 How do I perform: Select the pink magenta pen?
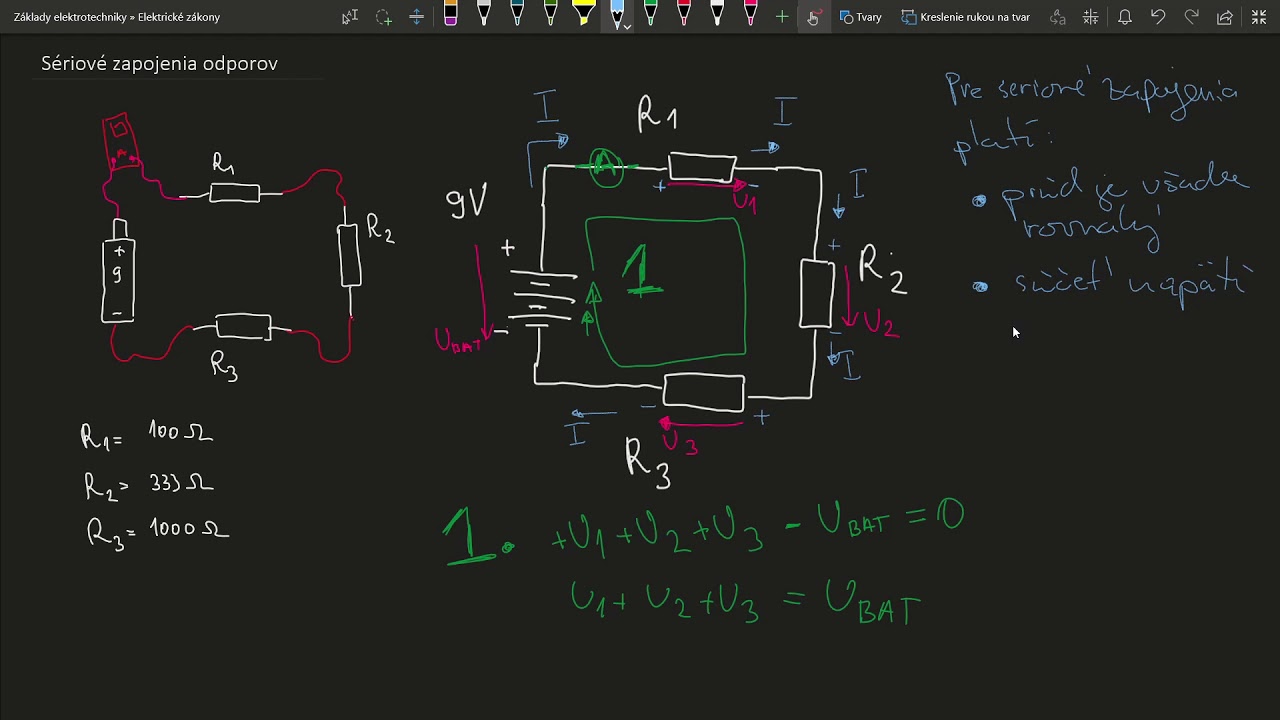[x=750, y=15]
